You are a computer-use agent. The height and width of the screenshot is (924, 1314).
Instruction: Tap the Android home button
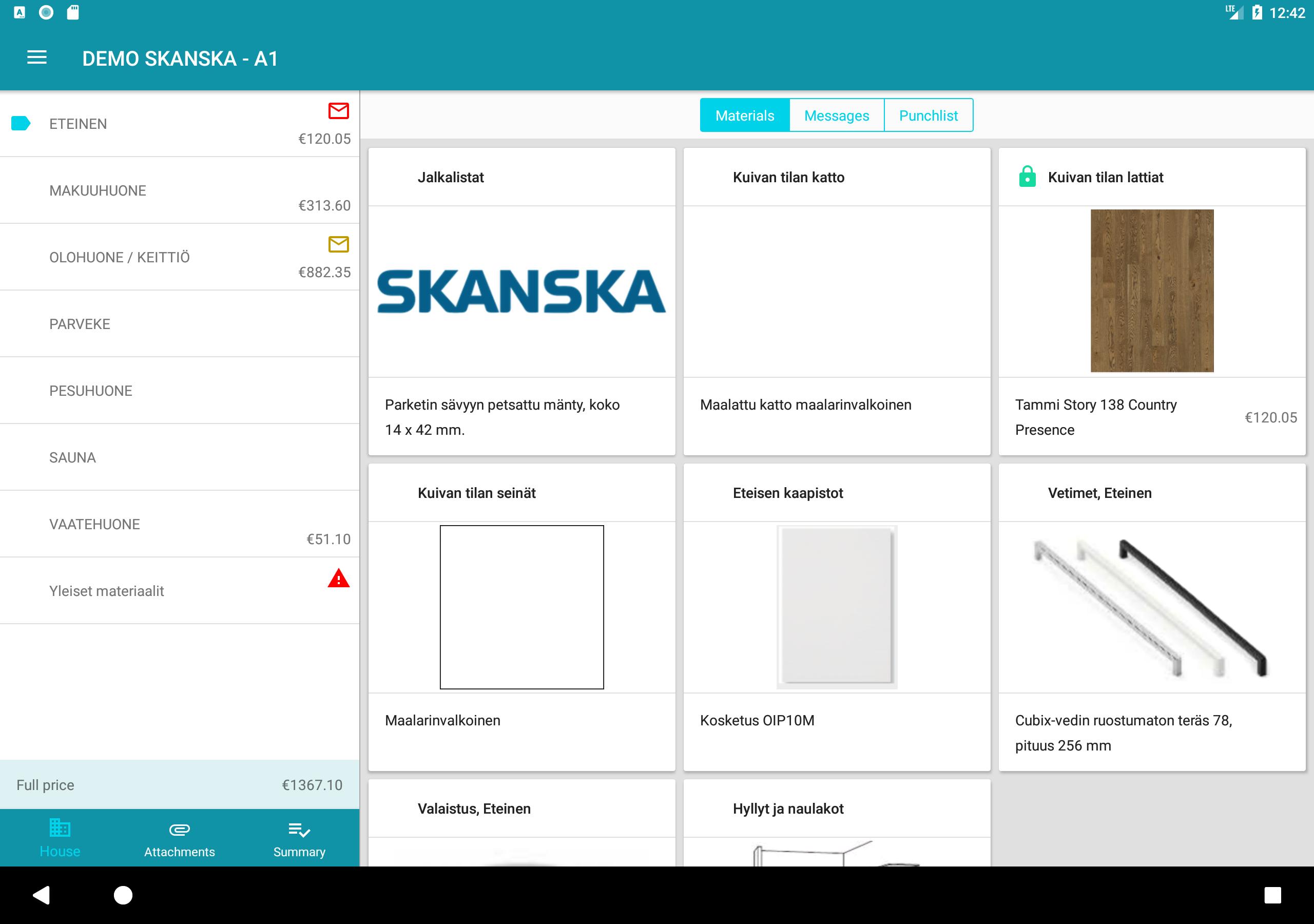click(123, 895)
